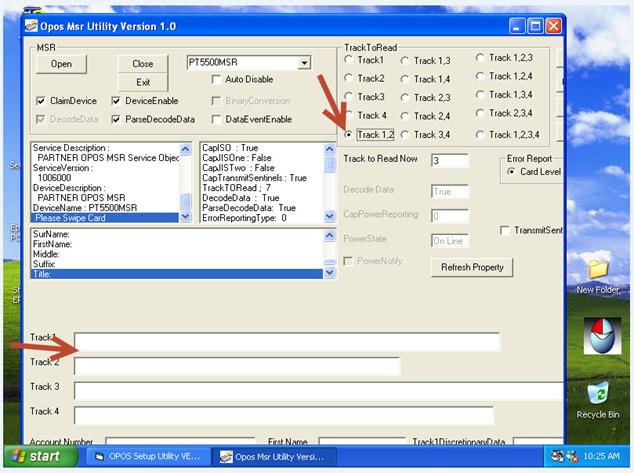Image resolution: width=634 pixels, height=473 pixels.
Task: Click the Windows start button
Action: coord(40,456)
